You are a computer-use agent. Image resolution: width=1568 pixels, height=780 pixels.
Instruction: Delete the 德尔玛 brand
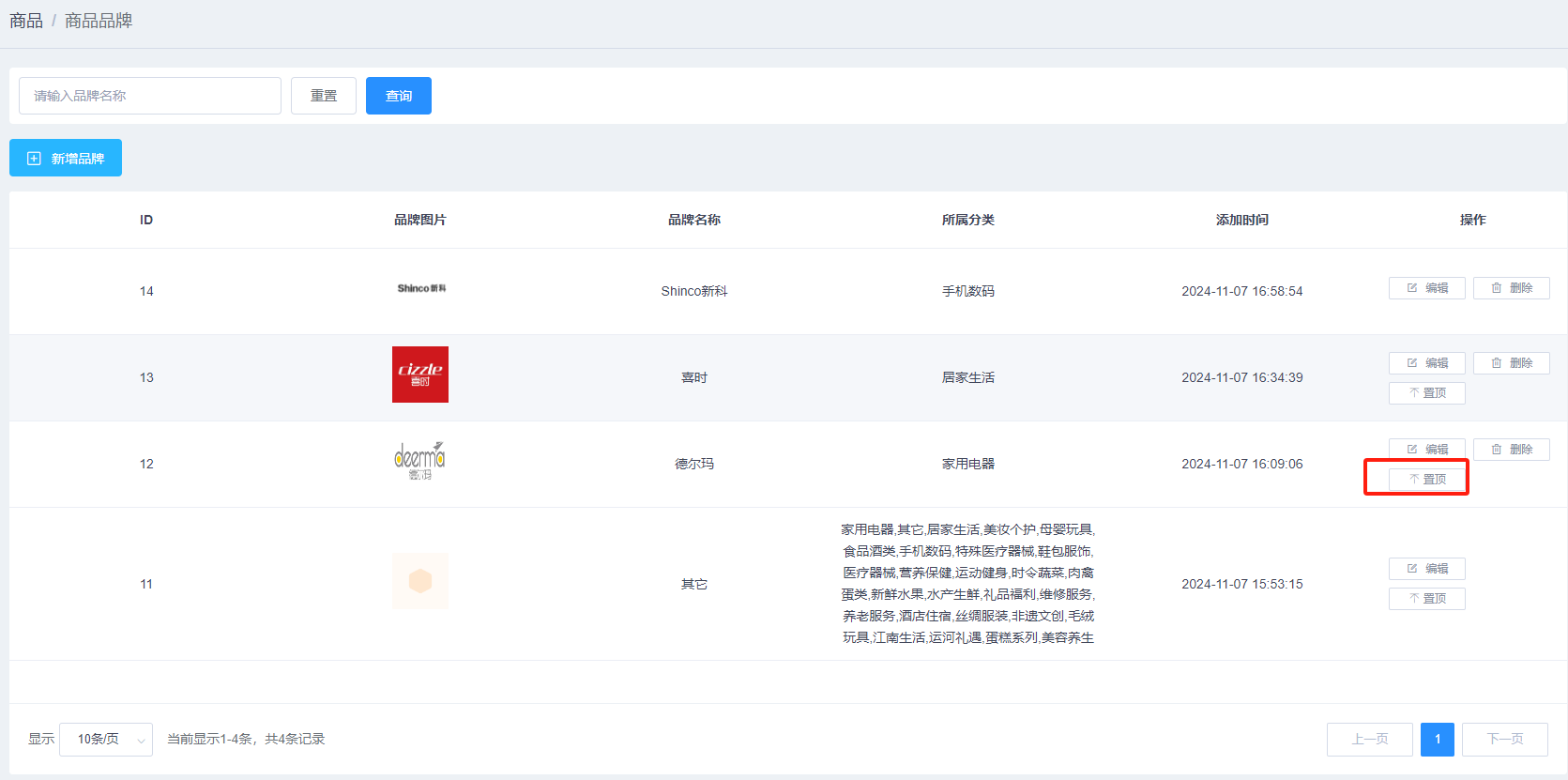[x=1511, y=450]
